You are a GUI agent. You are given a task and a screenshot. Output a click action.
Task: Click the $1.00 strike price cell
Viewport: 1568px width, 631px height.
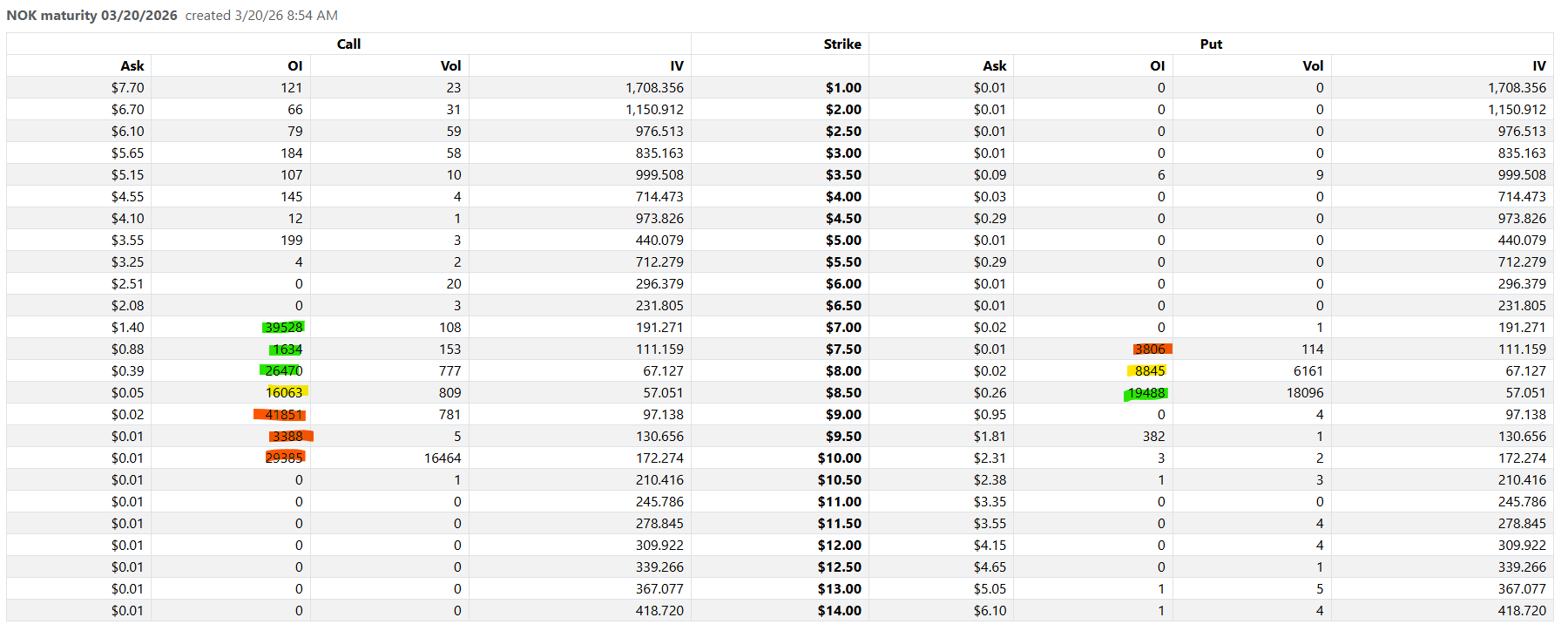(843, 88)
